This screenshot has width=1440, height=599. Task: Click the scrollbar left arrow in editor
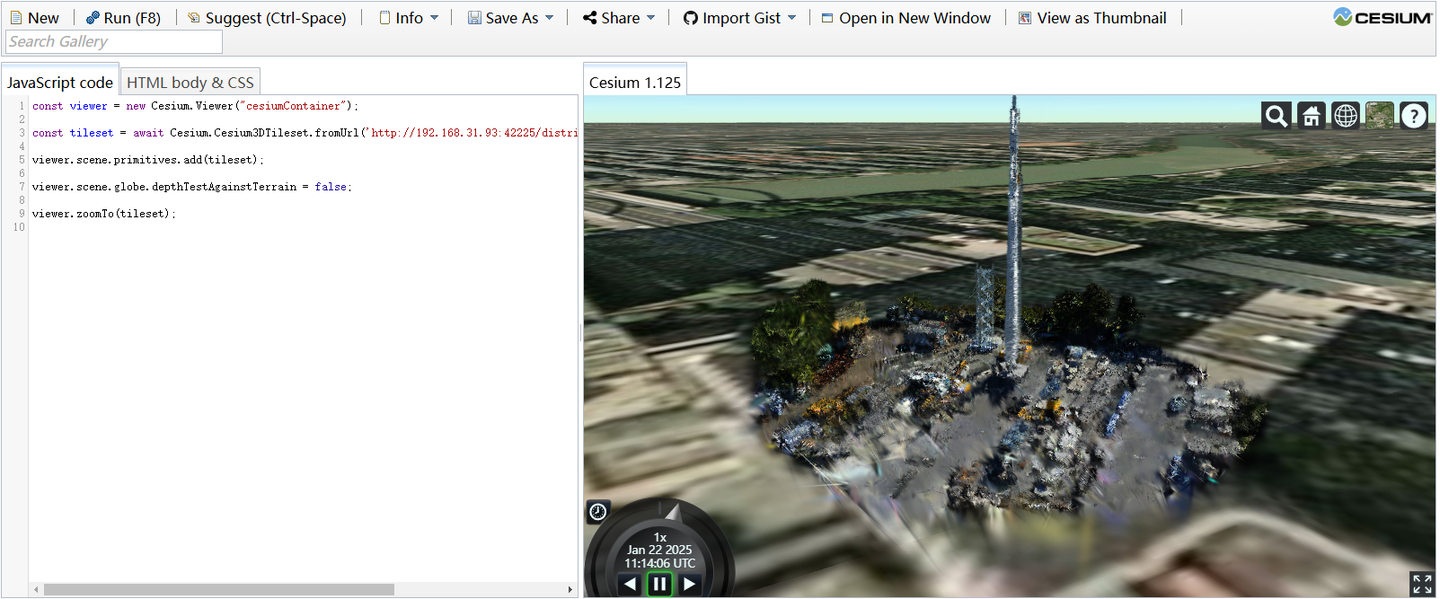[36, 590]
